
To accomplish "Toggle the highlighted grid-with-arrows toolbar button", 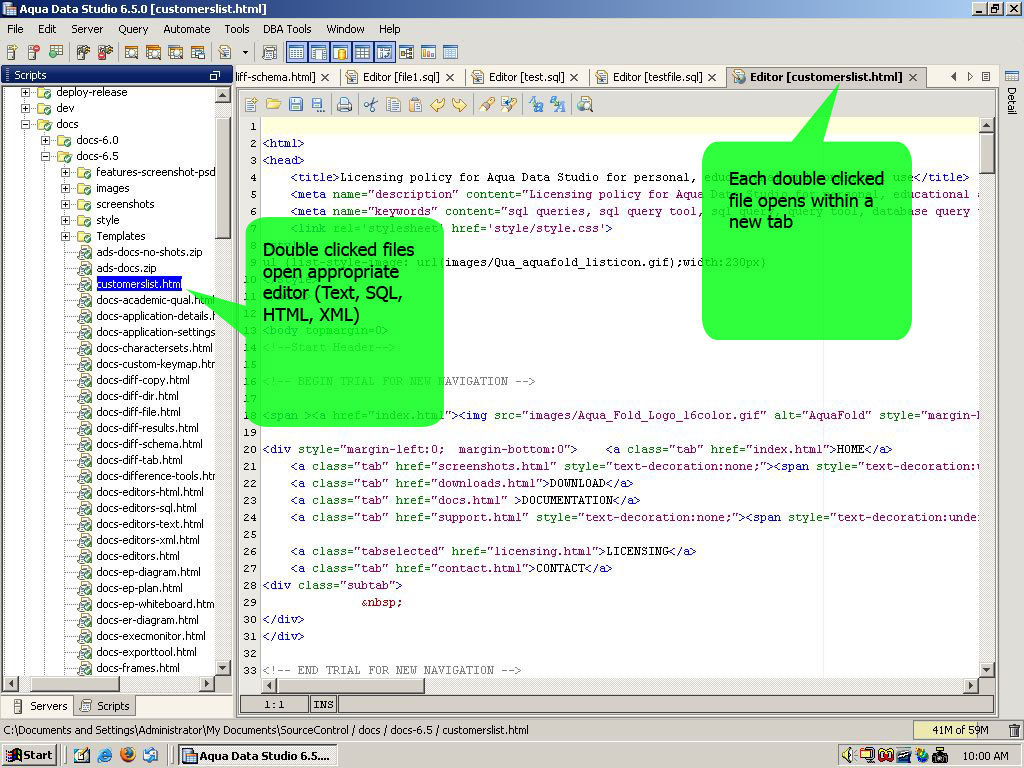I will [385, 52].
